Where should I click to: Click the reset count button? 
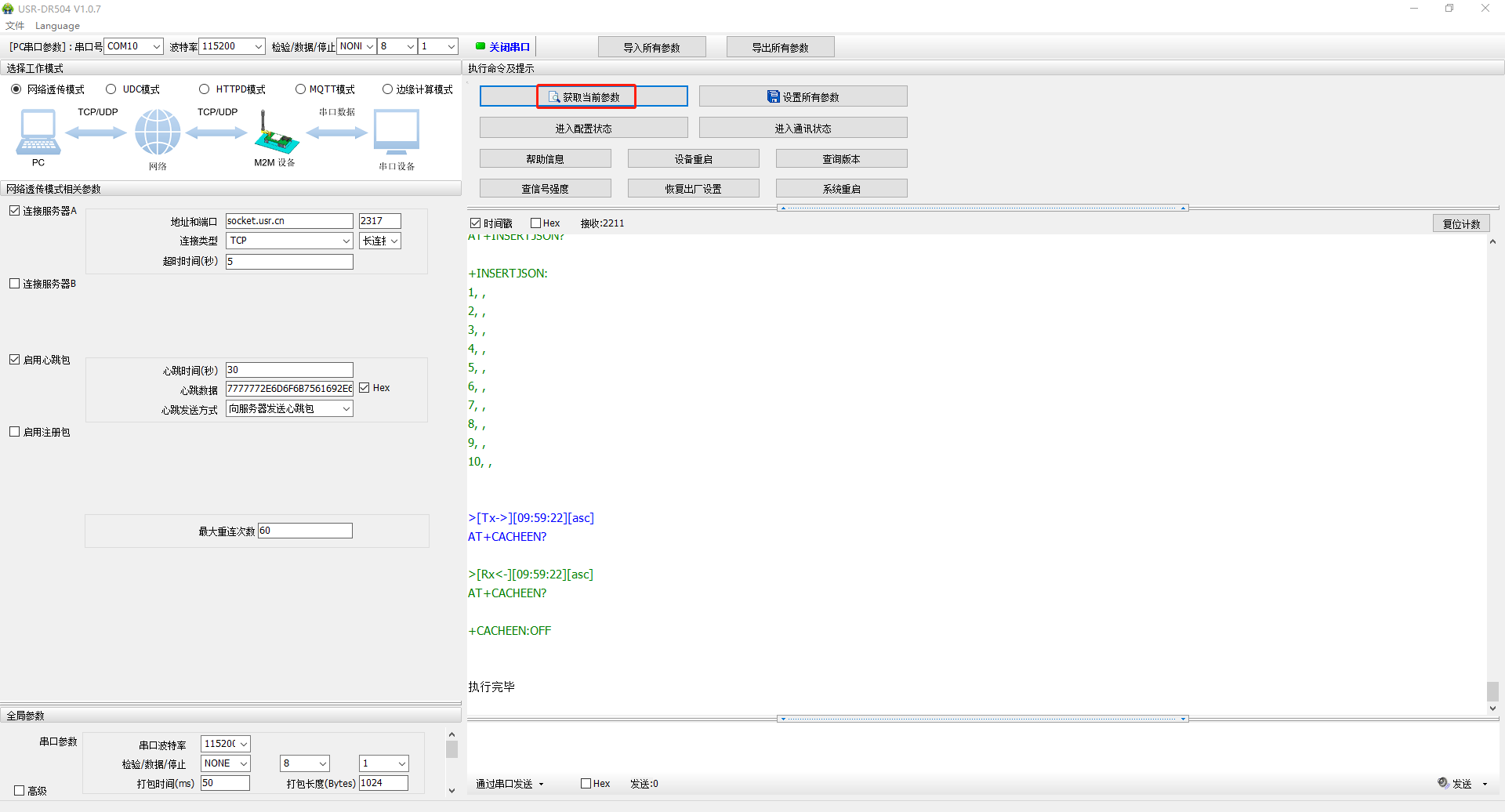(x=1461, y=223)
